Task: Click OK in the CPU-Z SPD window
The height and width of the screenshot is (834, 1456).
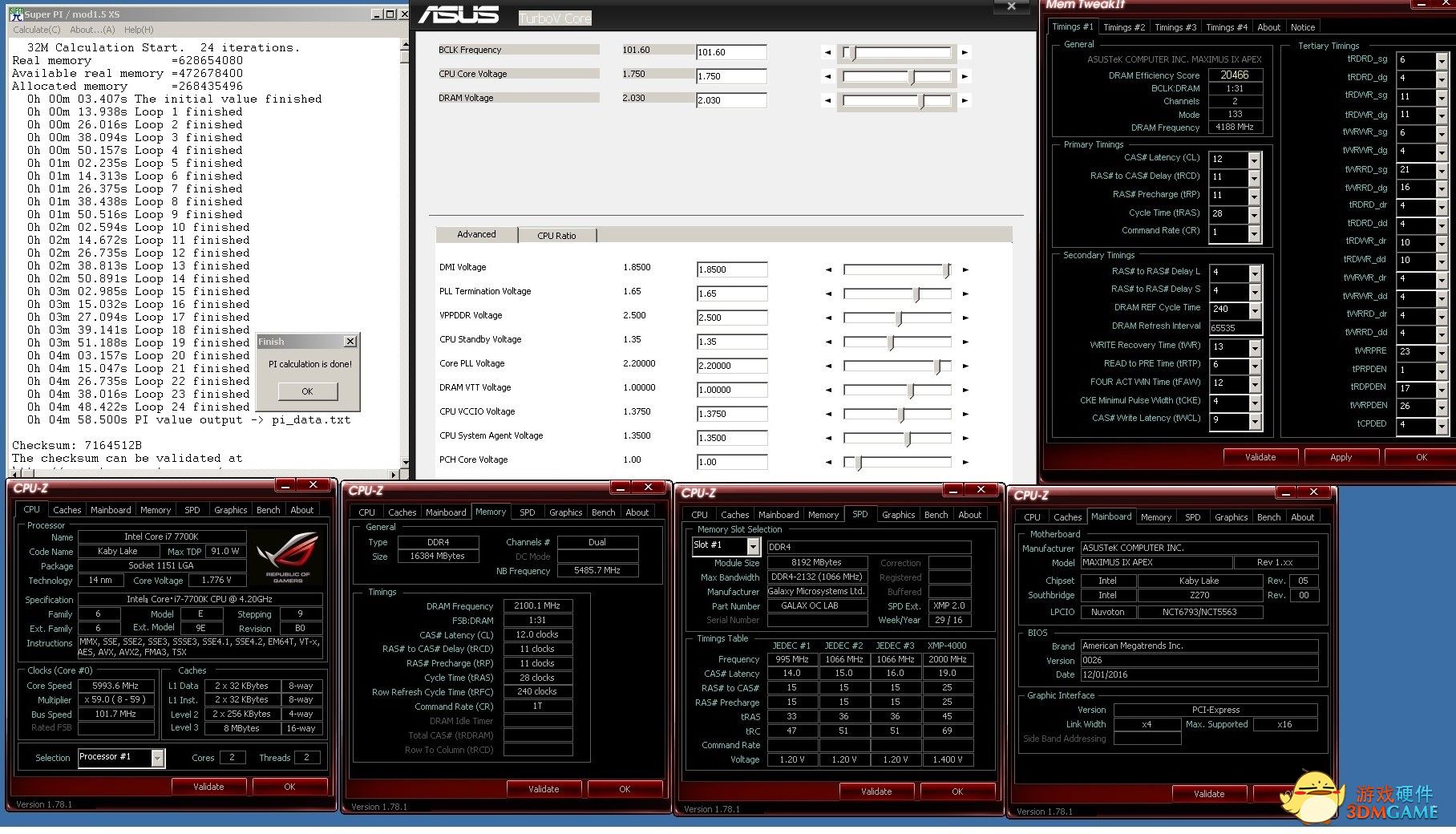Action: [957, 791]
